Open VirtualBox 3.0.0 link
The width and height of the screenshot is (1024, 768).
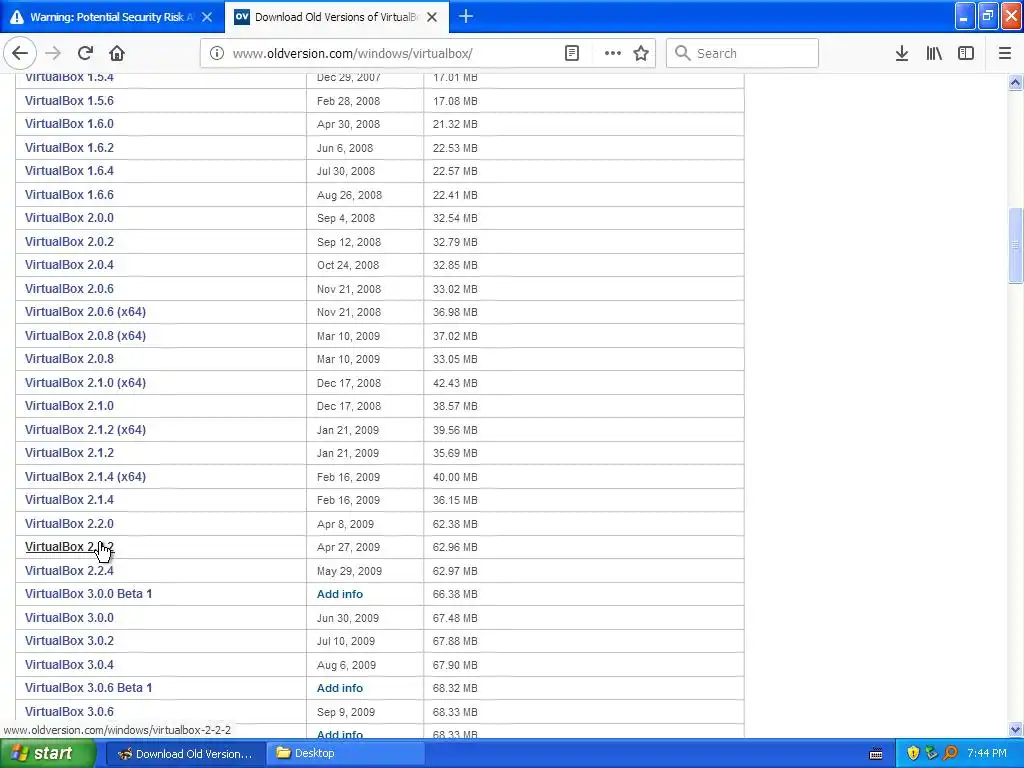pyautogui.click(x=69, y=617)
